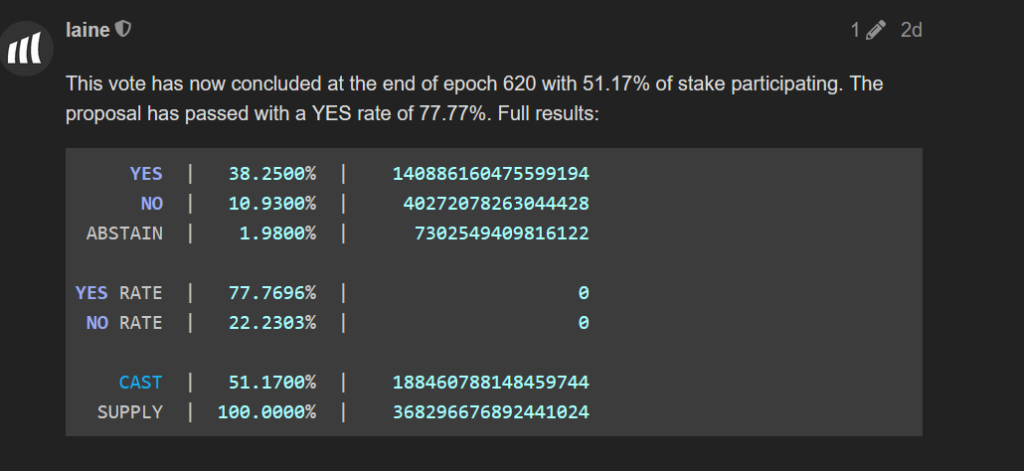Click the edit count number 1
The width and height of the screenshot is (1024, 471).
(x=856, y=30)
